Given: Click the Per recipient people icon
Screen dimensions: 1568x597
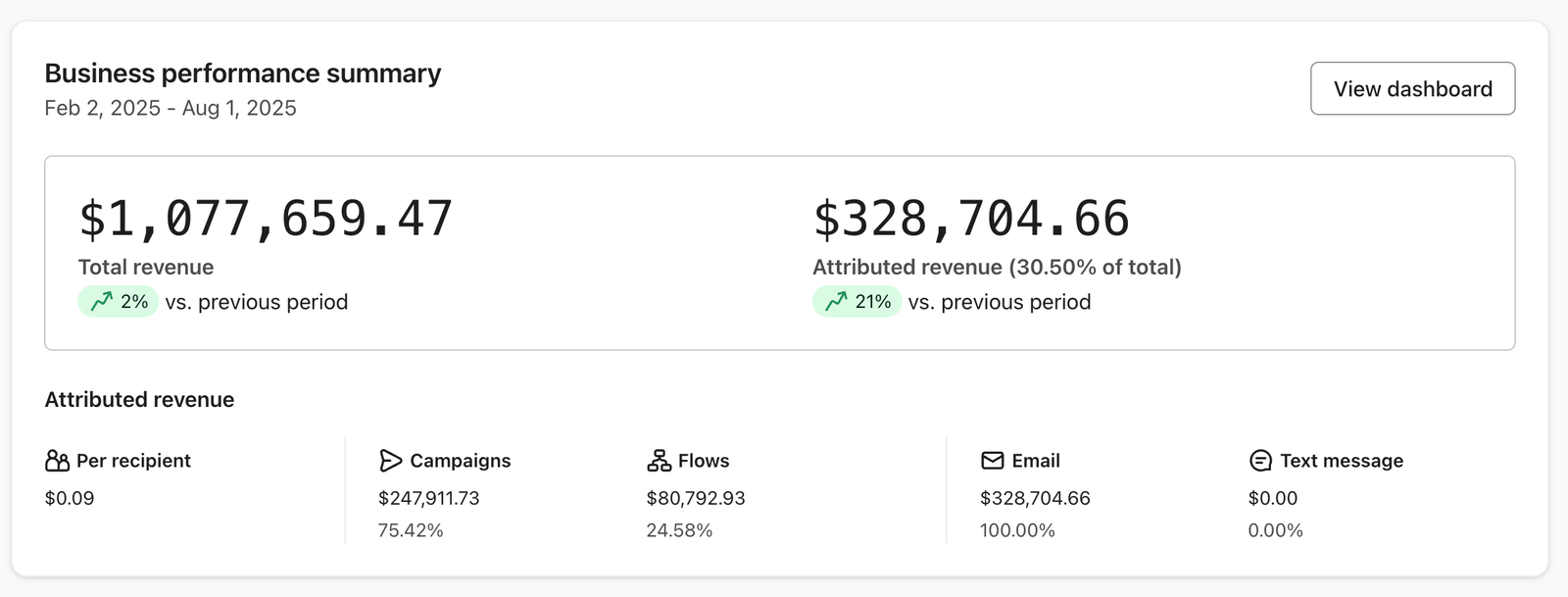Looking at the screenshot, I should 58,461.
